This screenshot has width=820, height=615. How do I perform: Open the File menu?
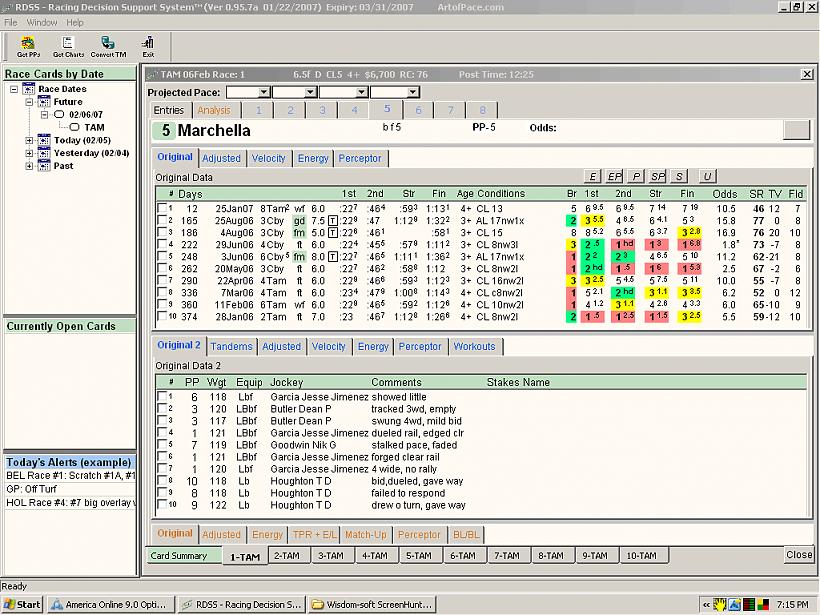pos(10,22)
